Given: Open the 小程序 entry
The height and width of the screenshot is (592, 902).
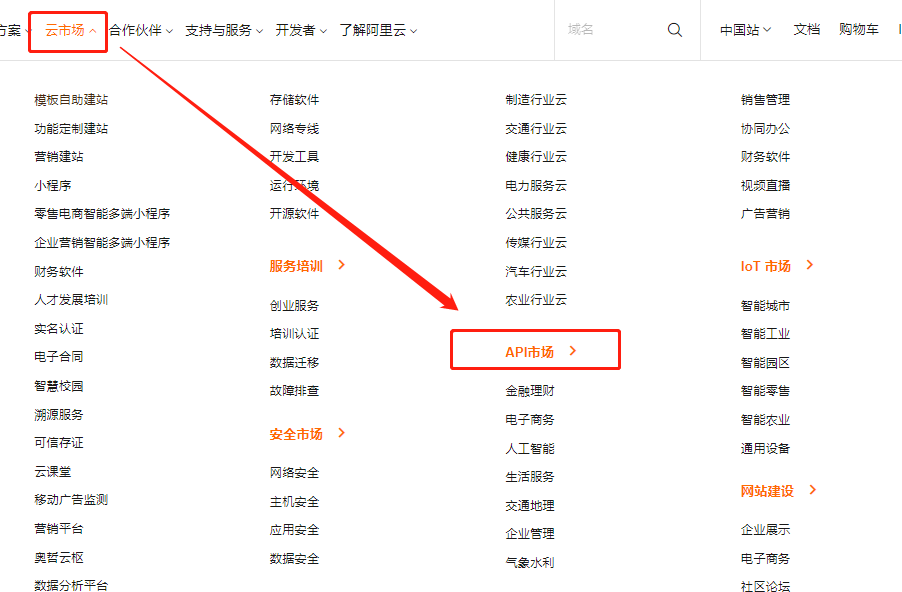Looking at the screenshot, I should click(52, 185).
